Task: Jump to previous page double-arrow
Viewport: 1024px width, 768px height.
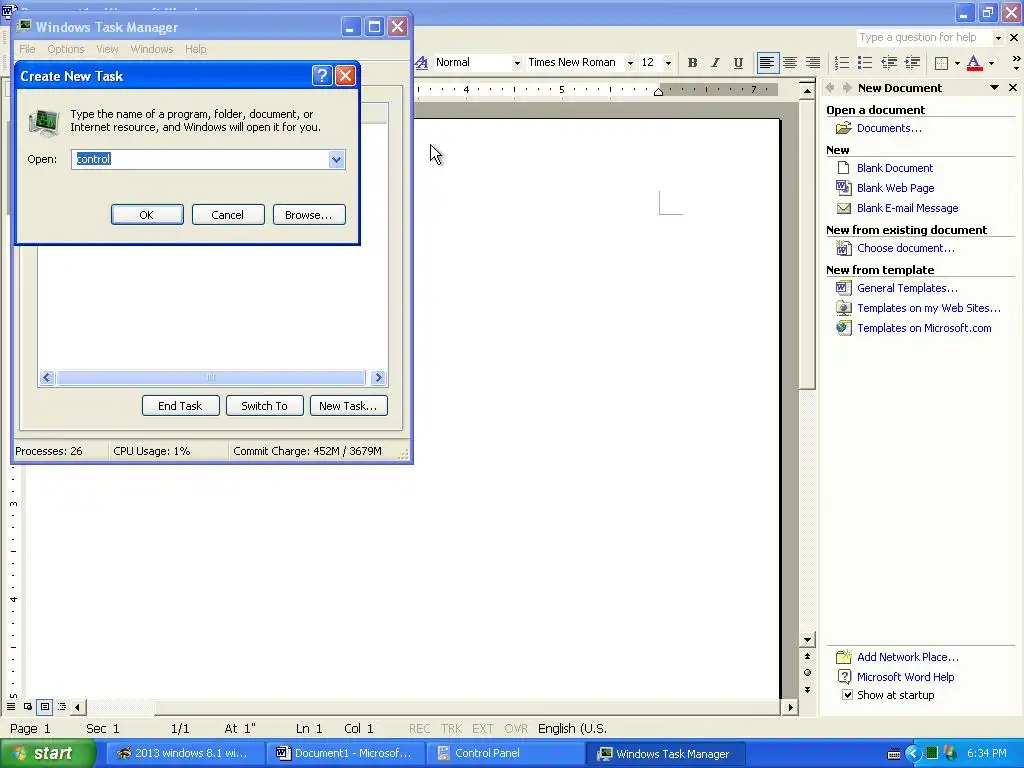Action: pyautogui.click(x=807, y=656)
